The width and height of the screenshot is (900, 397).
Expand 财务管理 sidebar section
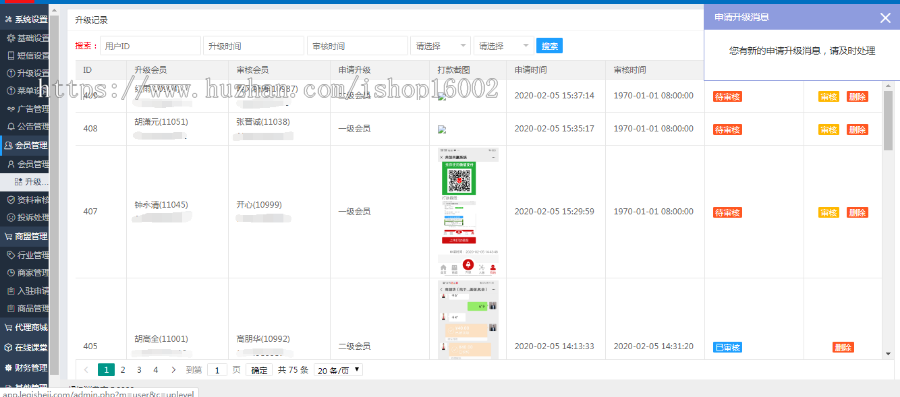point(25,367)
